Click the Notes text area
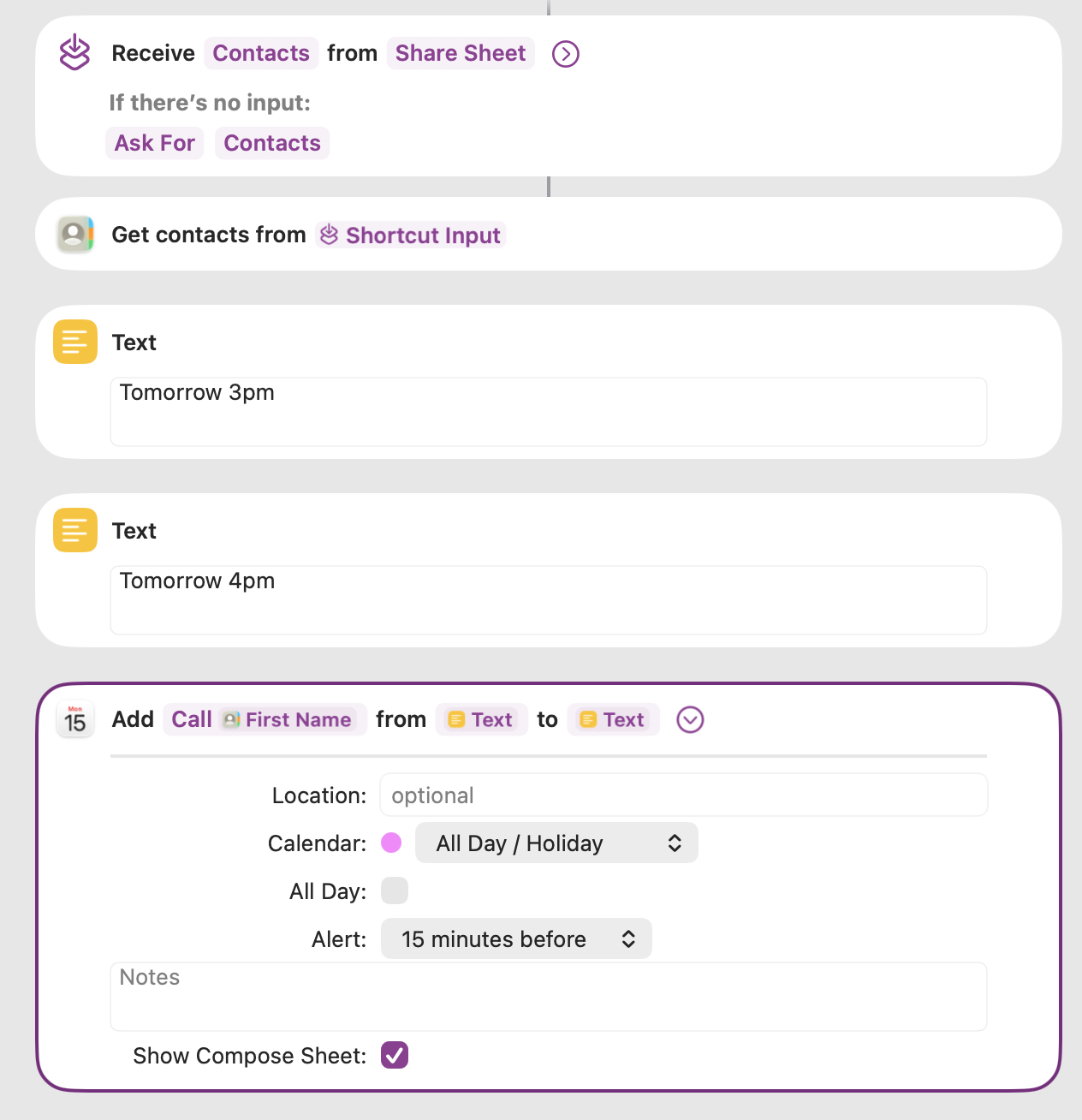Viewport: 1082px width, 1120px height. pos(548,997)
